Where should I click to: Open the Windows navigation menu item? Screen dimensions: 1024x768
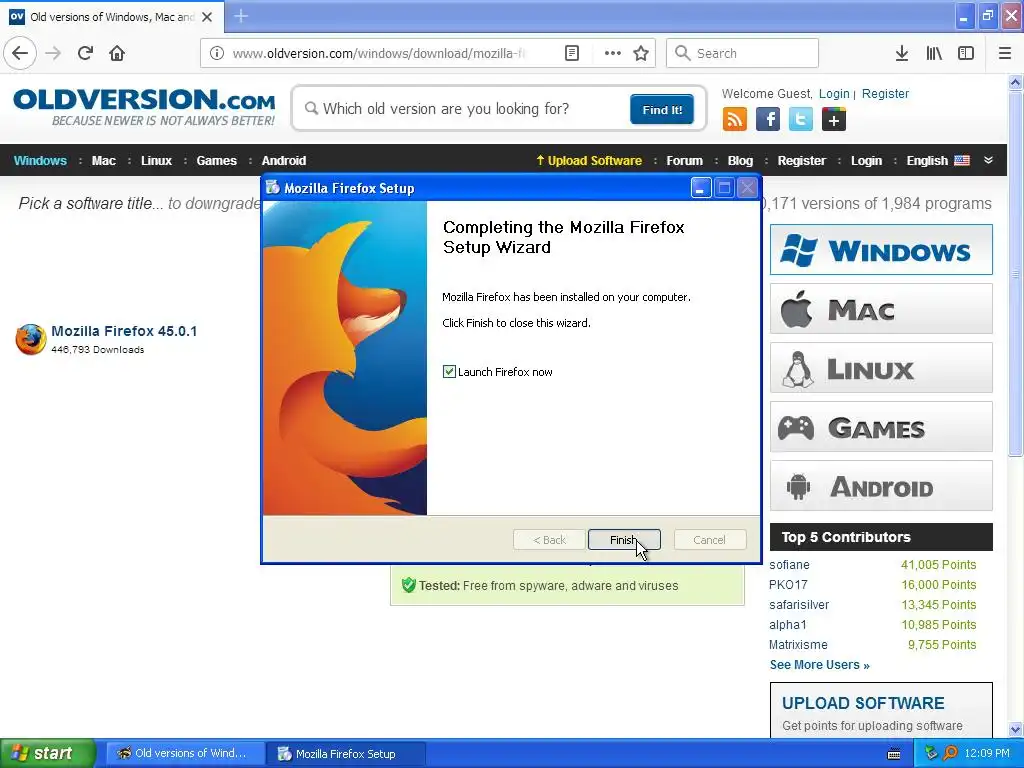coord(40,161)
